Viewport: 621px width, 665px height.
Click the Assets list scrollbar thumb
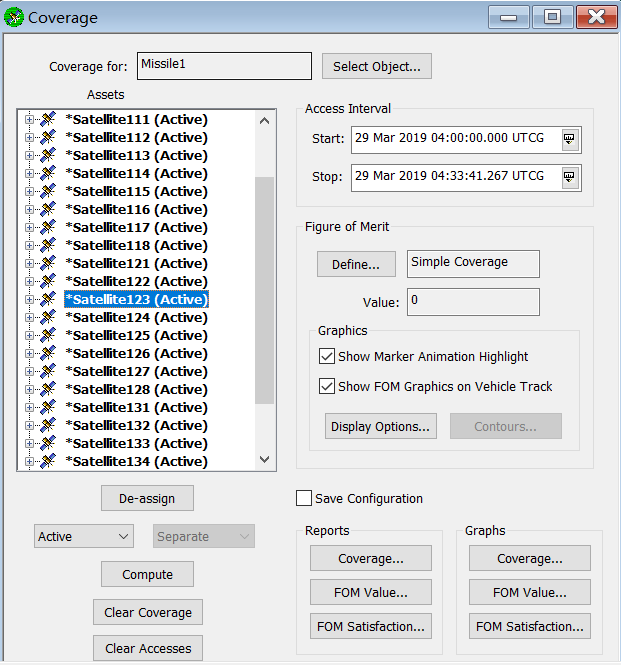265,291
